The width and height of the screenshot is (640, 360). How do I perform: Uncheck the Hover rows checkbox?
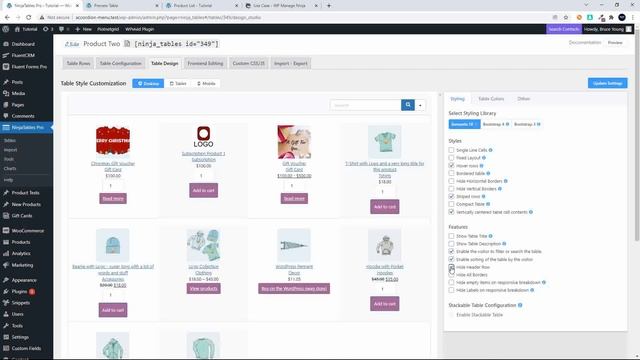coord(451,165)
